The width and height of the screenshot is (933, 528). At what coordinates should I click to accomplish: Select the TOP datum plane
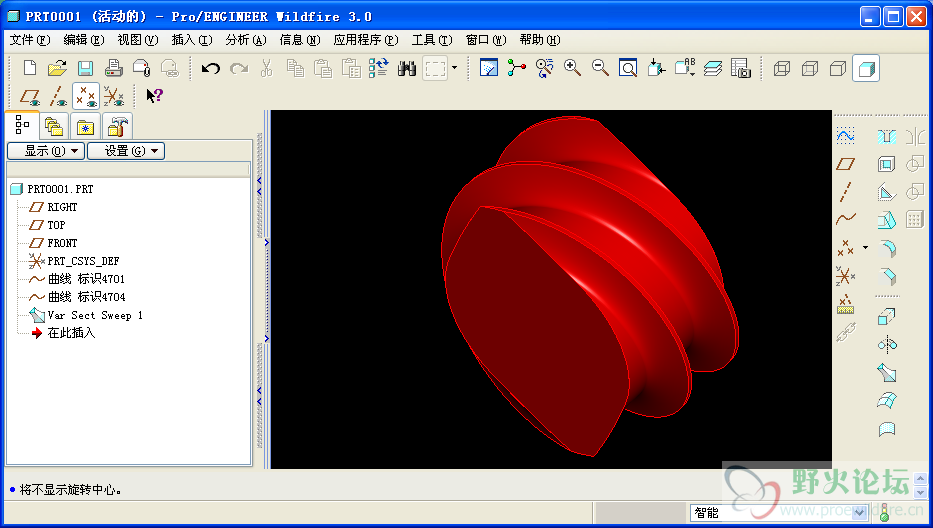tap(56, 225)
